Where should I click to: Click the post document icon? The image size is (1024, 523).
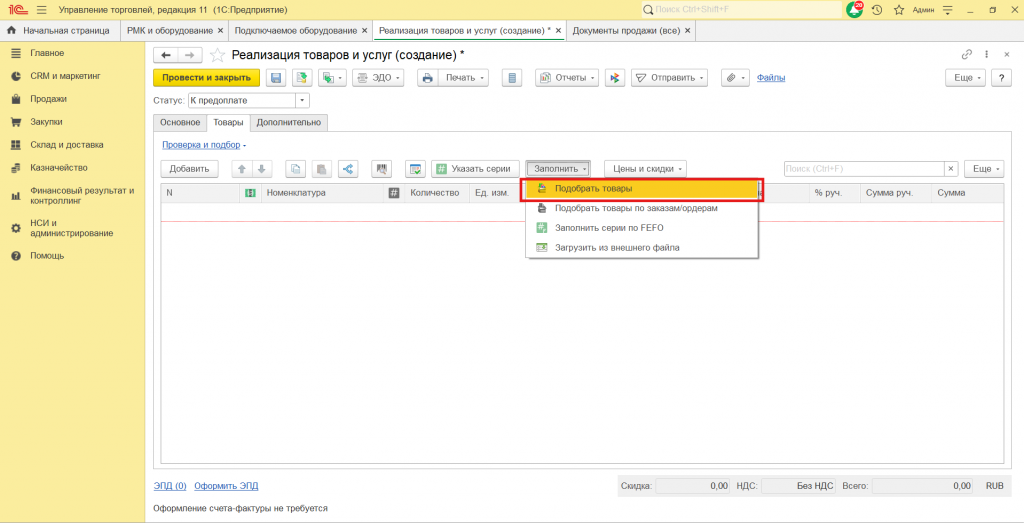point(301,78)
